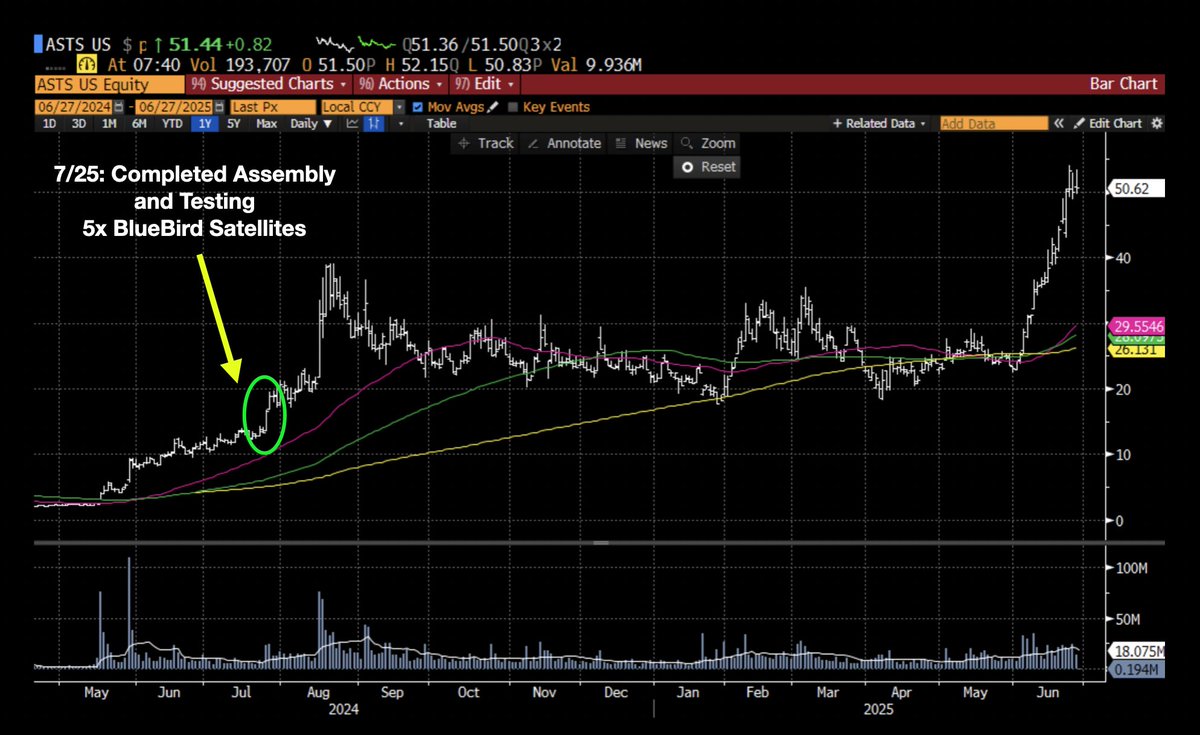Screen dimensions: 1200x735
Task: Select the Max time range
Action: [266, 124]
